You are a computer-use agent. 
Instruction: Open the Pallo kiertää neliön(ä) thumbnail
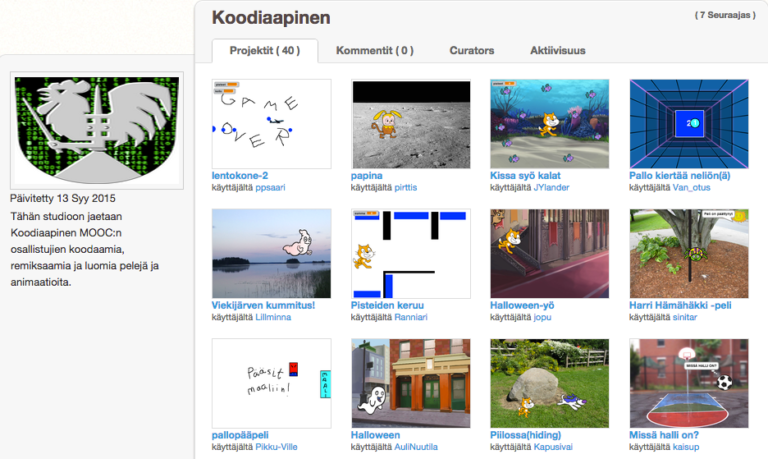689,124
